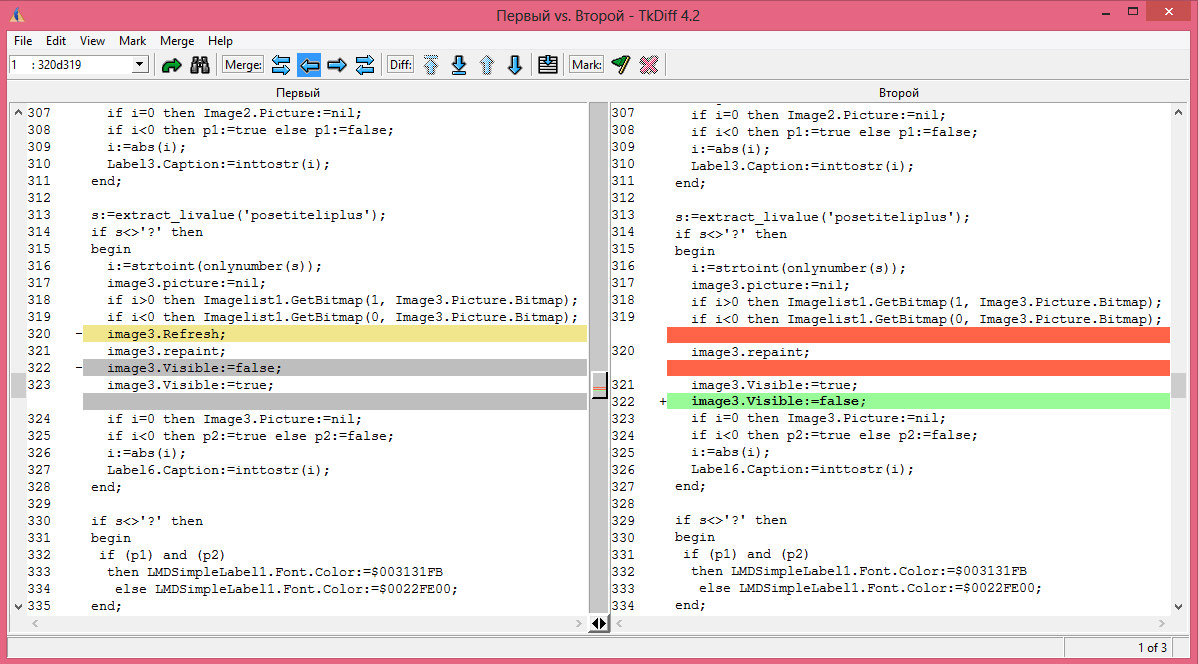Open the 320d319 difference dropdown

140,64
